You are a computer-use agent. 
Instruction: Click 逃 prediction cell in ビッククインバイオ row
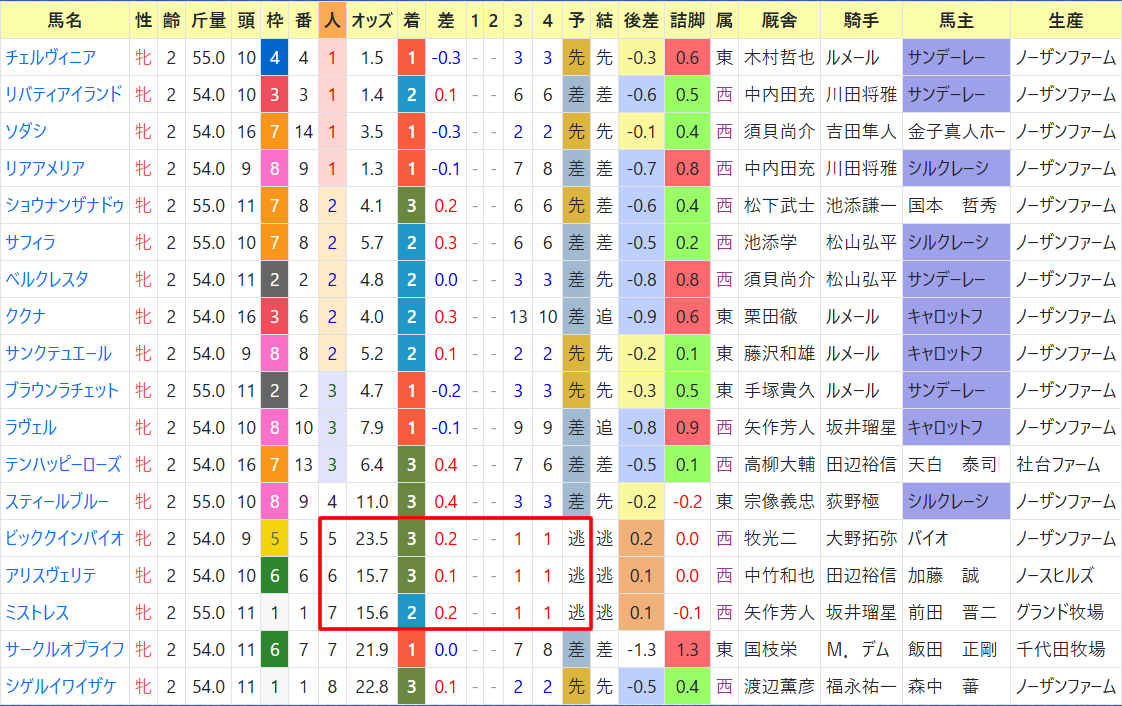(577, 539)
